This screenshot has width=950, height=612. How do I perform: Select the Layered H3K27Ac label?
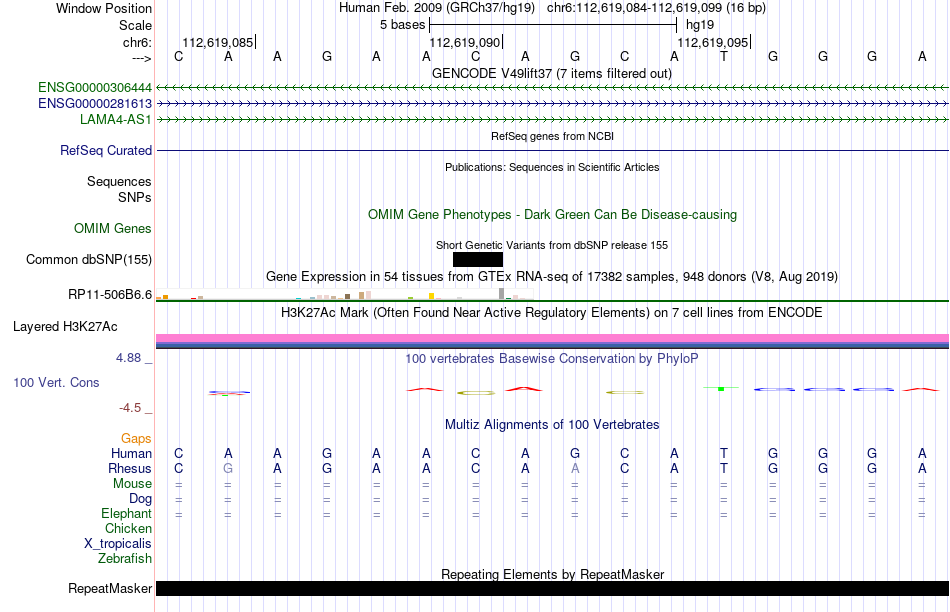pyautogui.click(x=65, y=327)
